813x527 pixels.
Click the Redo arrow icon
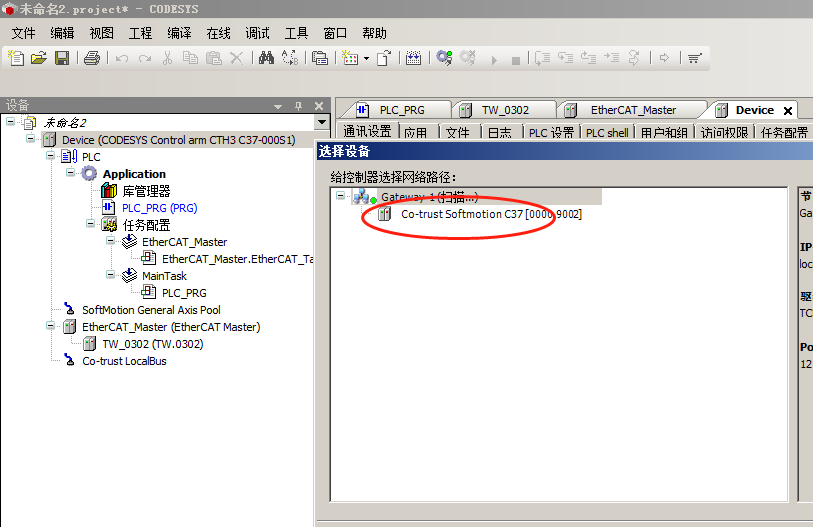145,59
